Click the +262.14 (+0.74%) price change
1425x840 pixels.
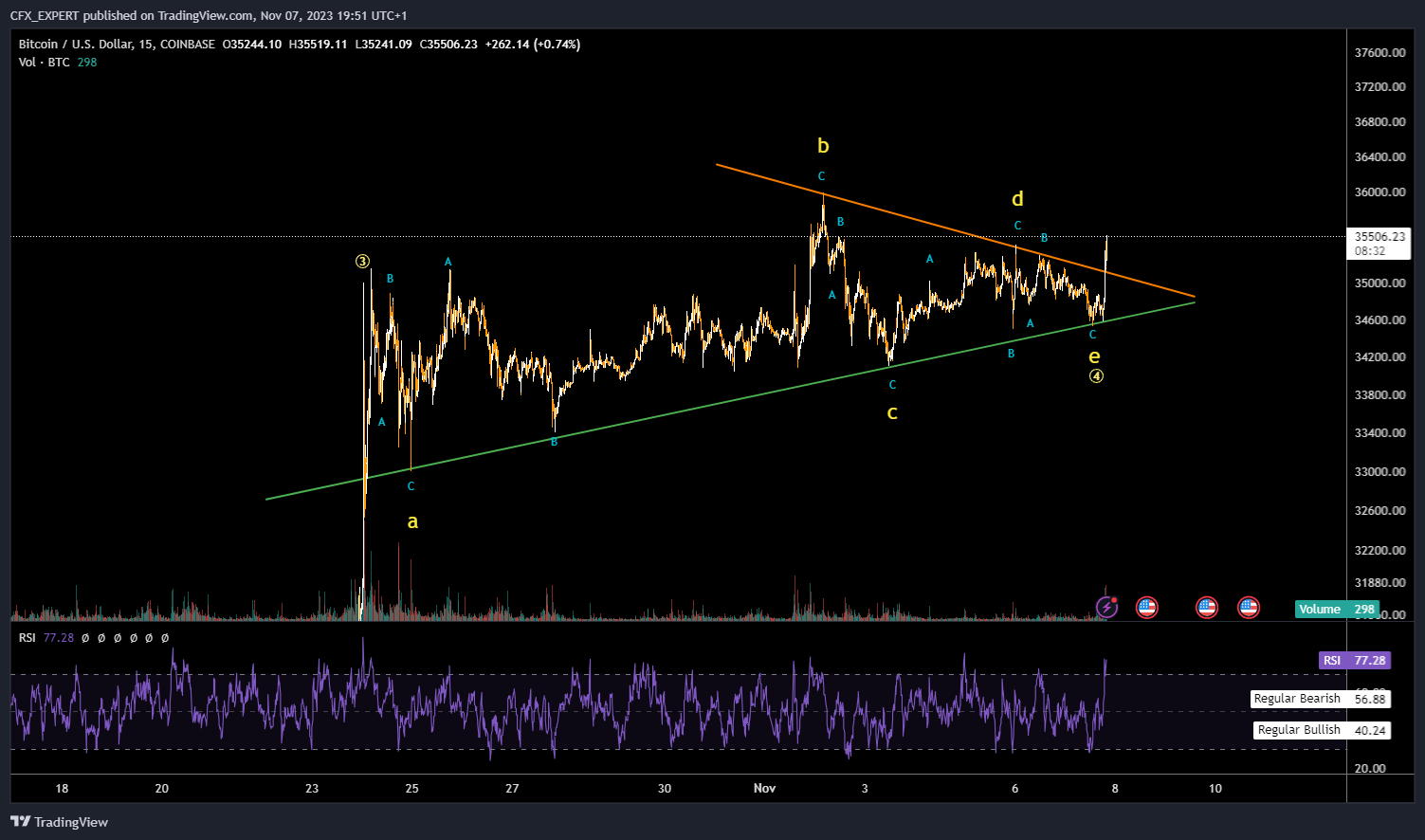pyautogui.click(x=532, y=44)
